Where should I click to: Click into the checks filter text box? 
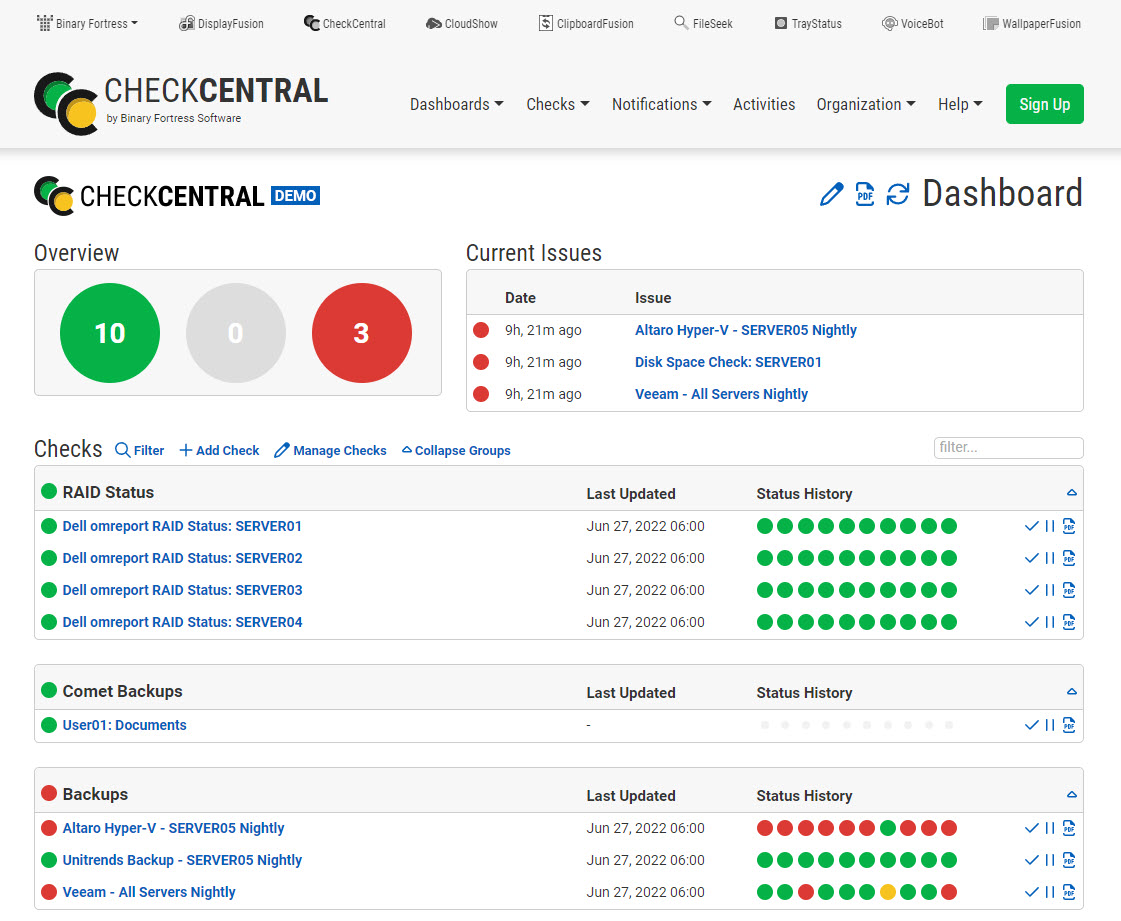tap(1008, 448)
